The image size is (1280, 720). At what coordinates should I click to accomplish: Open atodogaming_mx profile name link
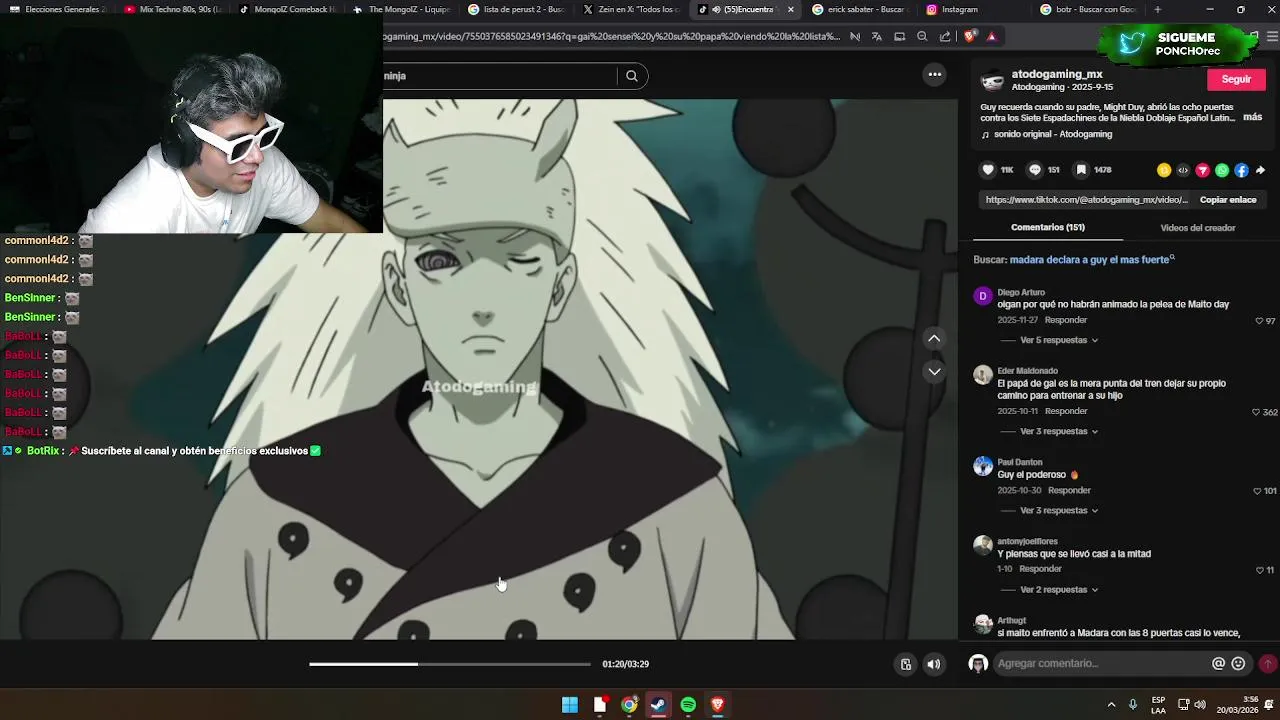click(1057, 74)
